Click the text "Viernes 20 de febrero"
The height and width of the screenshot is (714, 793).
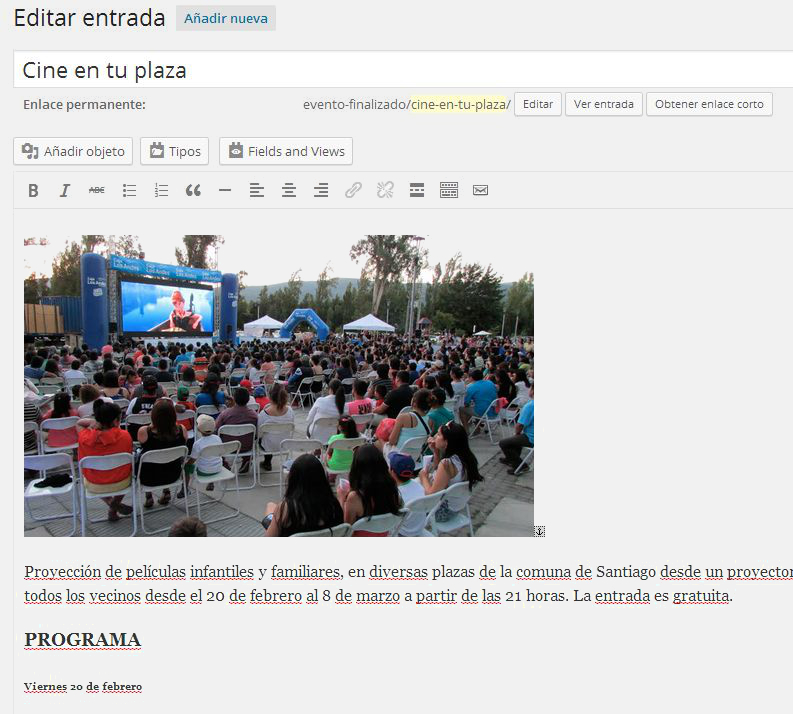(x=83, y=687)
